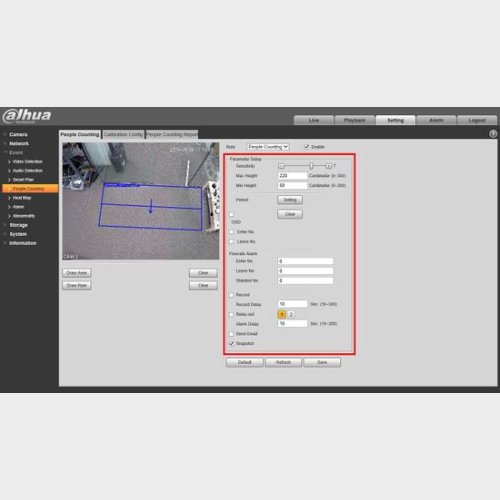Select the highlighted People Counting sidebar item
500x500 pixels.
[x=30, y=189]
